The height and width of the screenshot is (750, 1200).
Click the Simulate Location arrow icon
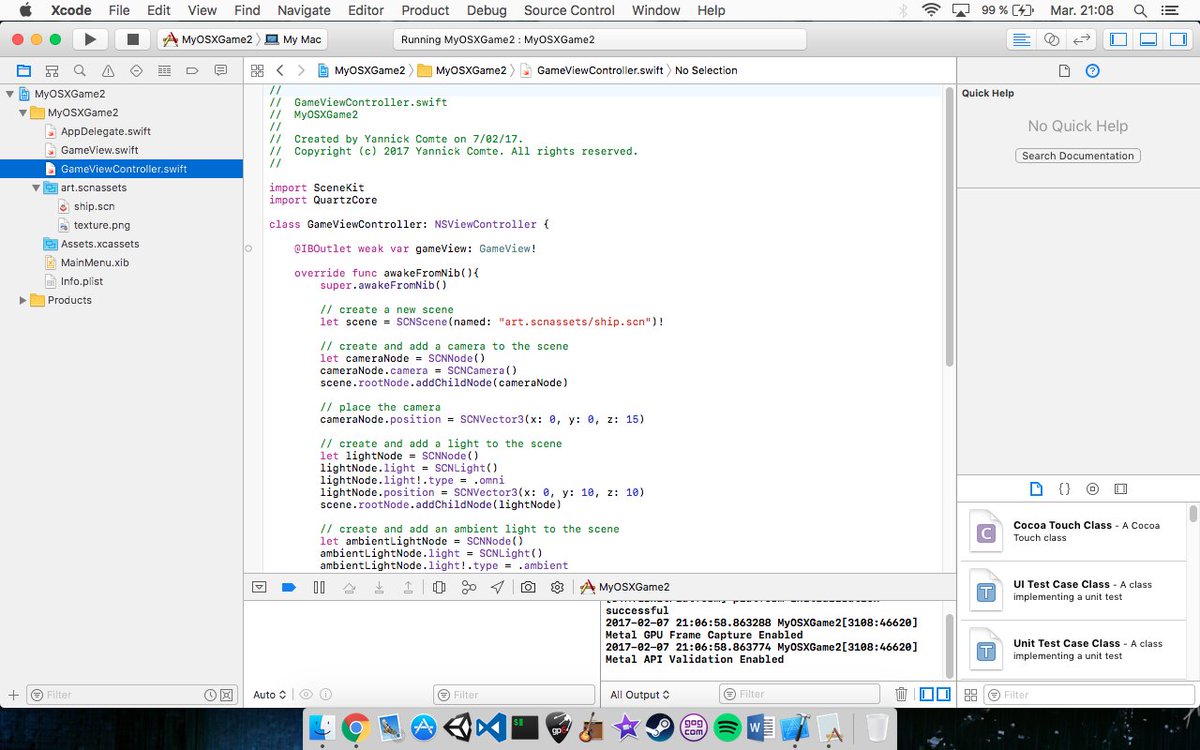pyautogui.click(x=497, y=587)
